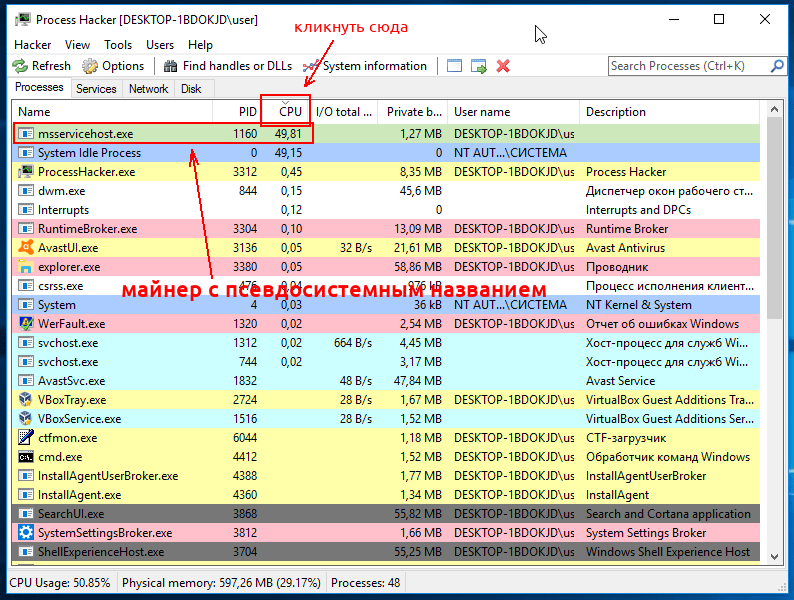The width and height of the screenshot is (794, 600).
Task: Click the Find handles or DLLs binoculars icon
Action: coord(171,66)
